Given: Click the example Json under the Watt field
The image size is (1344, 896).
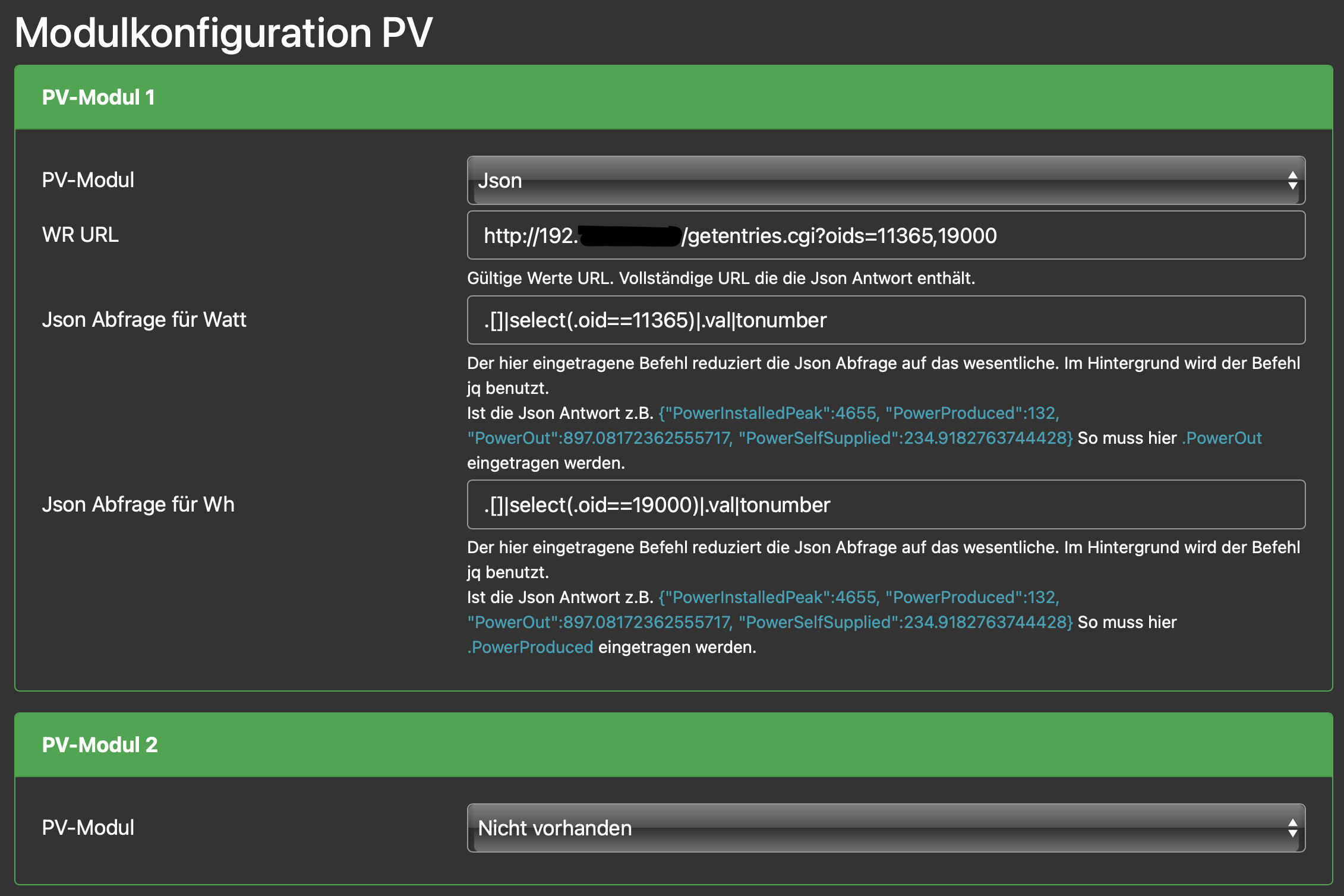Looking at the screenshot, I should click(858, 414).
